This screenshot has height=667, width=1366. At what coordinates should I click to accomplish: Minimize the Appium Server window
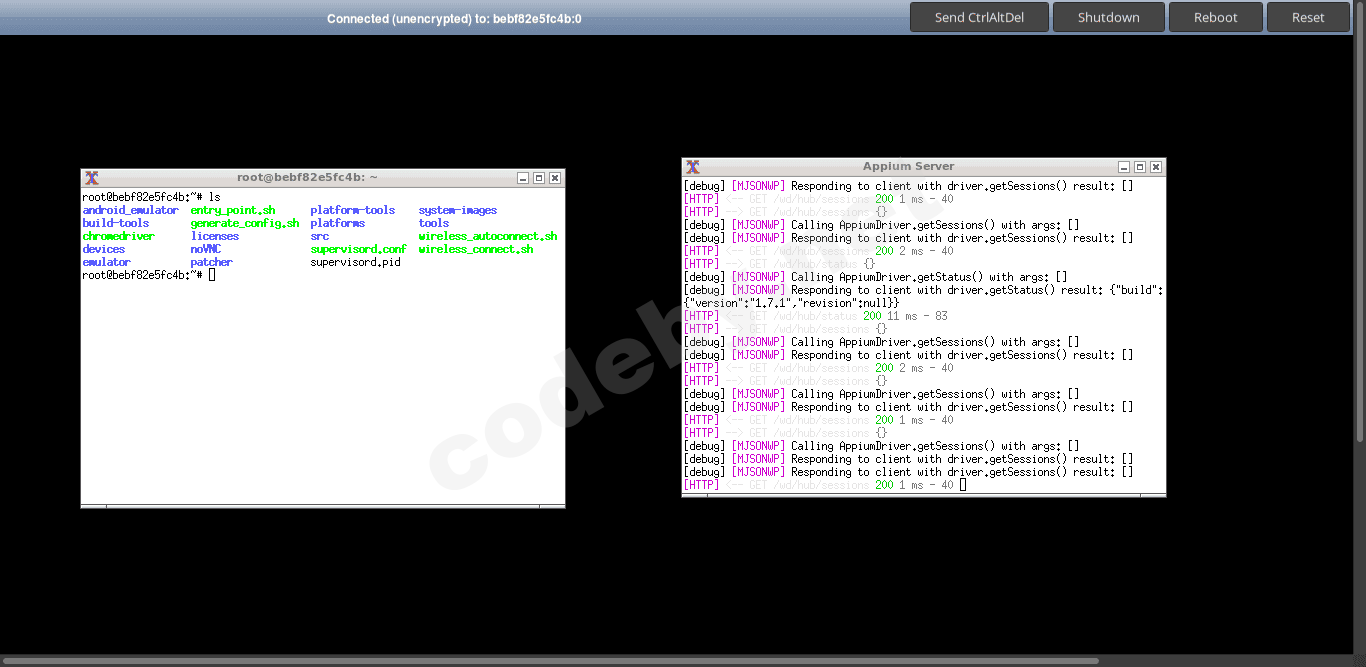pyautogui.click(x=1124, y=167)
